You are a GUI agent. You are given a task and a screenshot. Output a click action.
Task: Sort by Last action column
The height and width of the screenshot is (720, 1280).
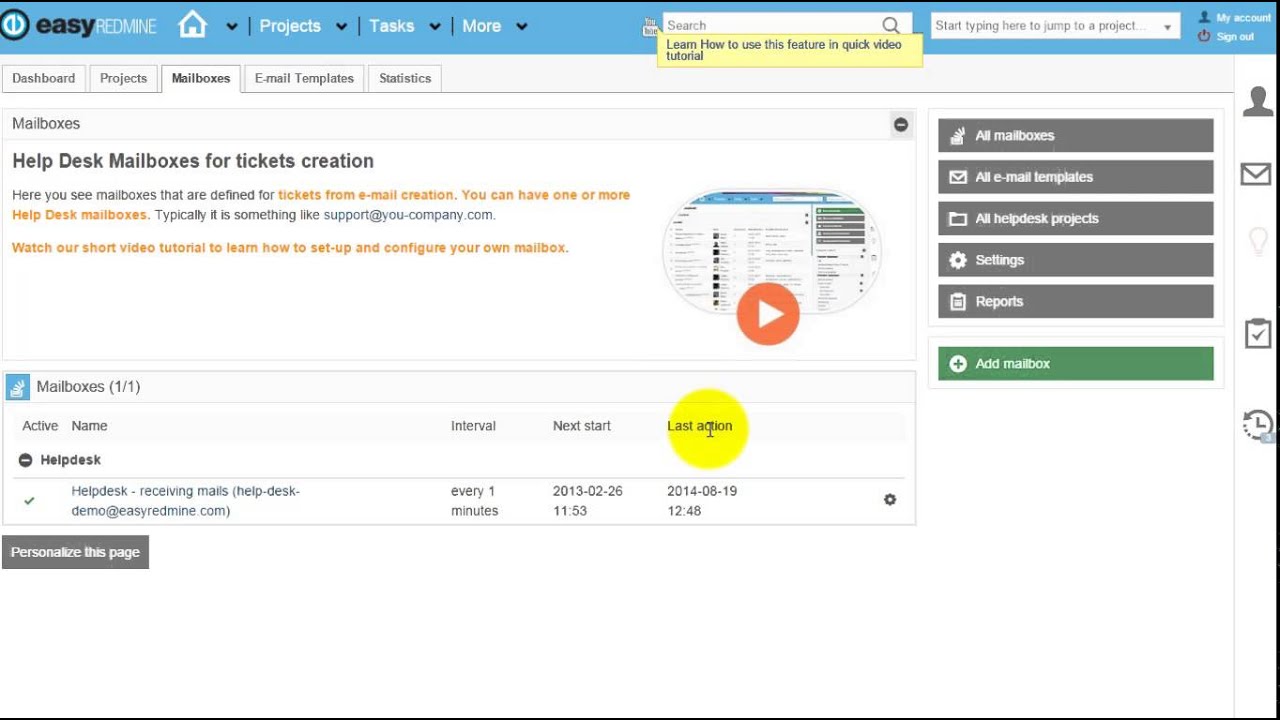click(700, 426)
